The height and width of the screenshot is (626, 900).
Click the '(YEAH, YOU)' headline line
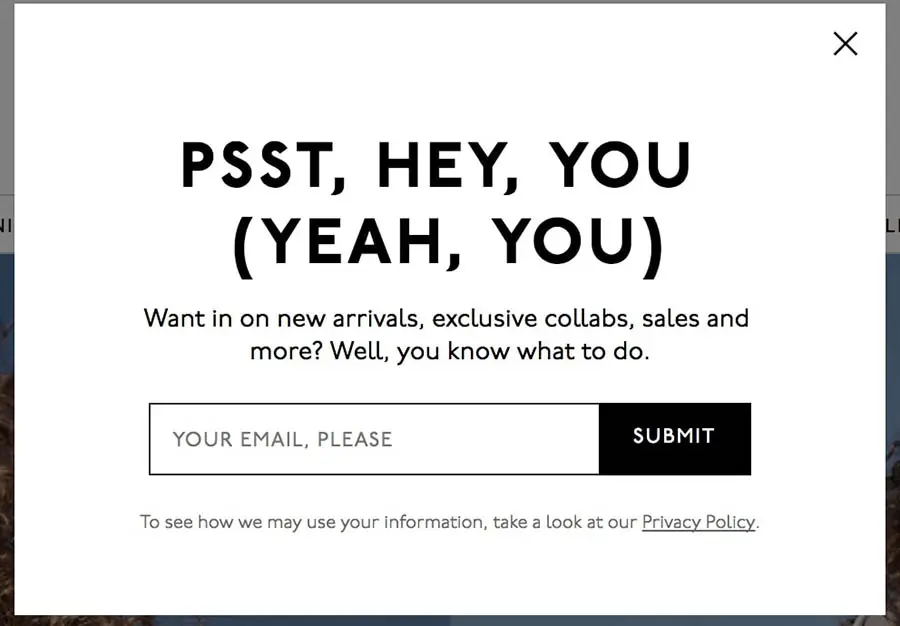448,244
